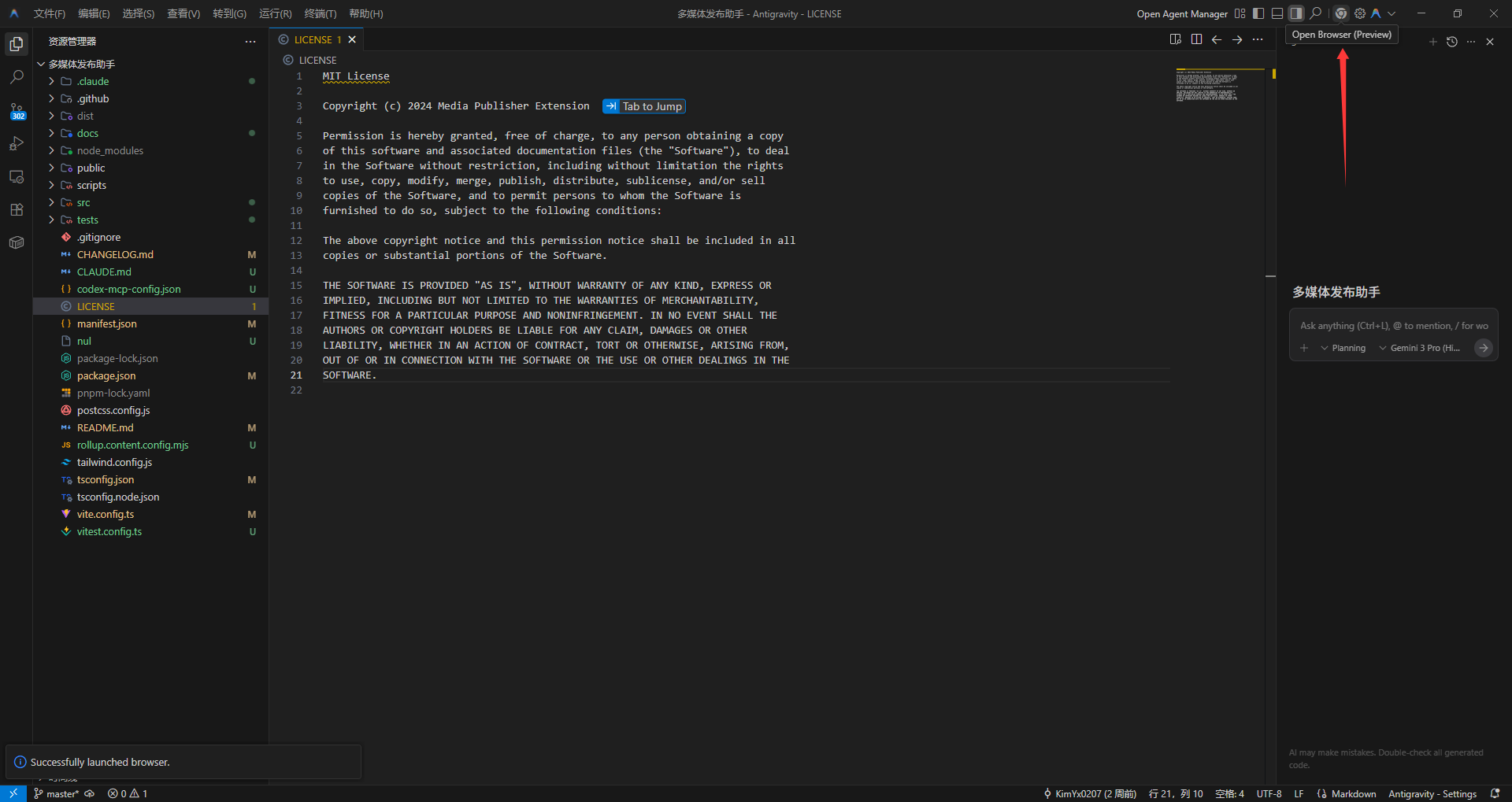Open the 编辑(E) menu
Screen dimensions: 1512x802
click(x=94, y=13)
